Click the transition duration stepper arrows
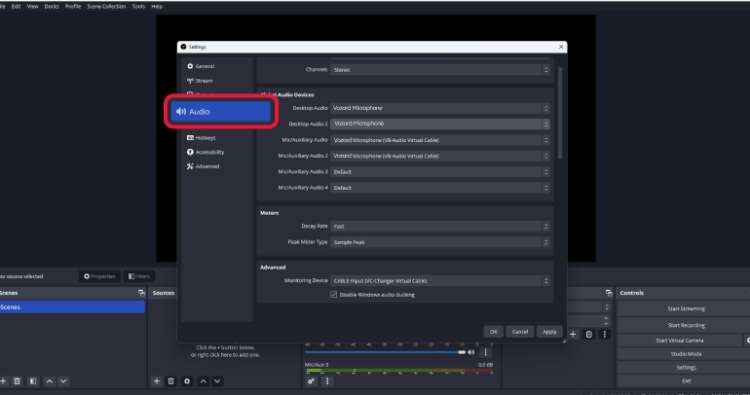This screenshot has width=750, height=395. click(606, 320)
